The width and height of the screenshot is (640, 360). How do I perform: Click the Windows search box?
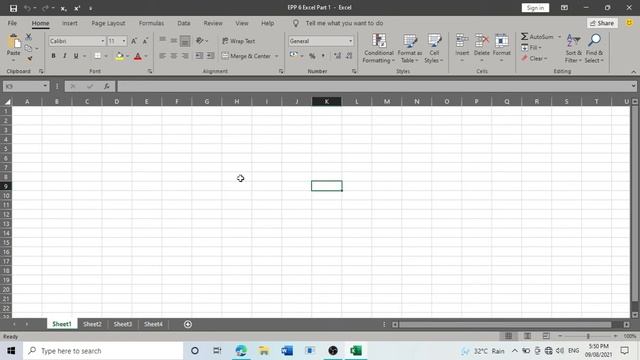(103, 351)
